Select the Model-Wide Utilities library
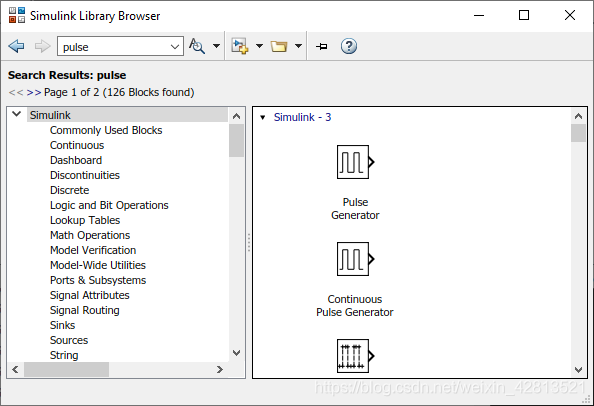This screenshot has width=594, height=406. (98, 265)
